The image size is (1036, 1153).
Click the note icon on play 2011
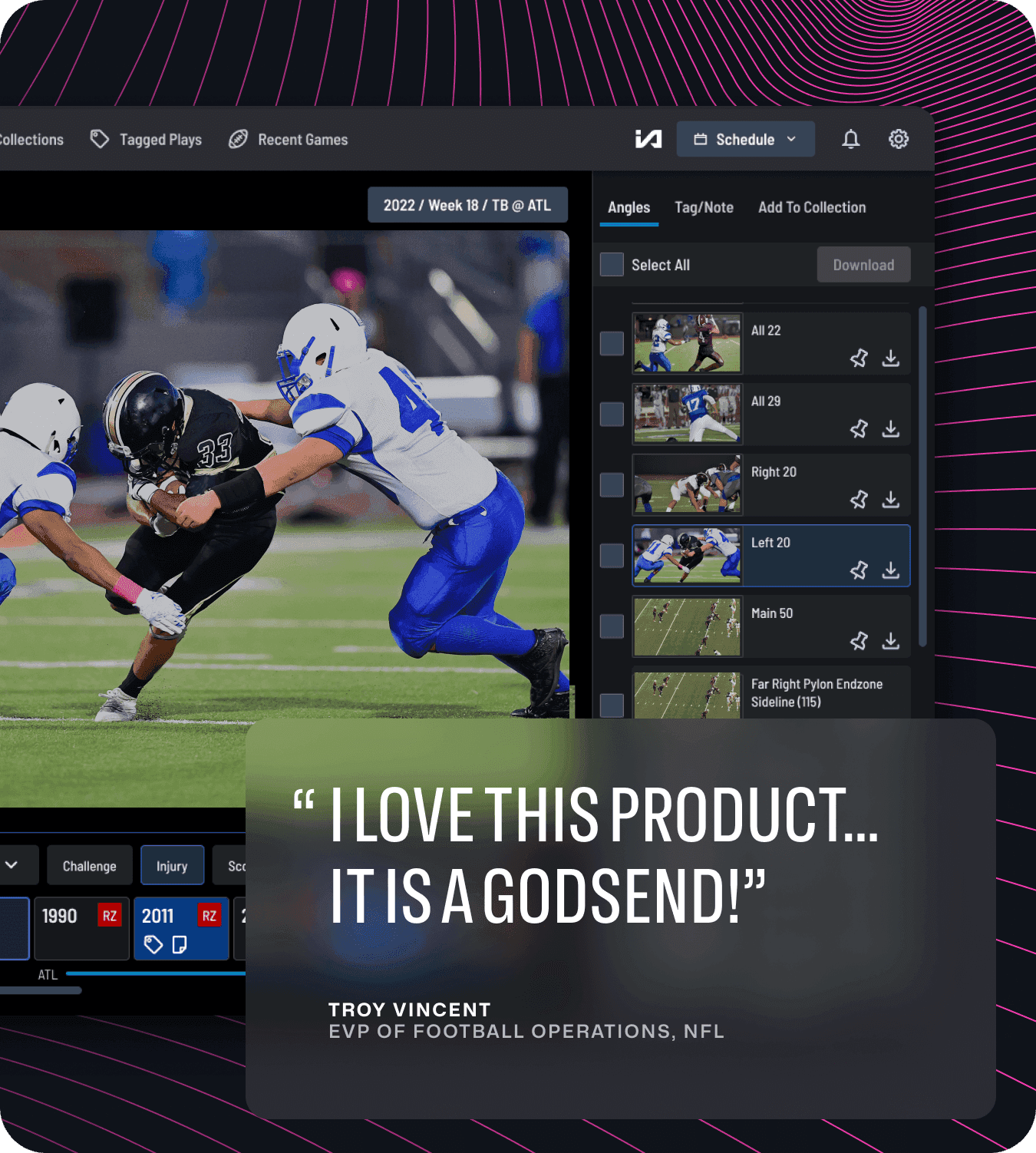click(180, 944)
